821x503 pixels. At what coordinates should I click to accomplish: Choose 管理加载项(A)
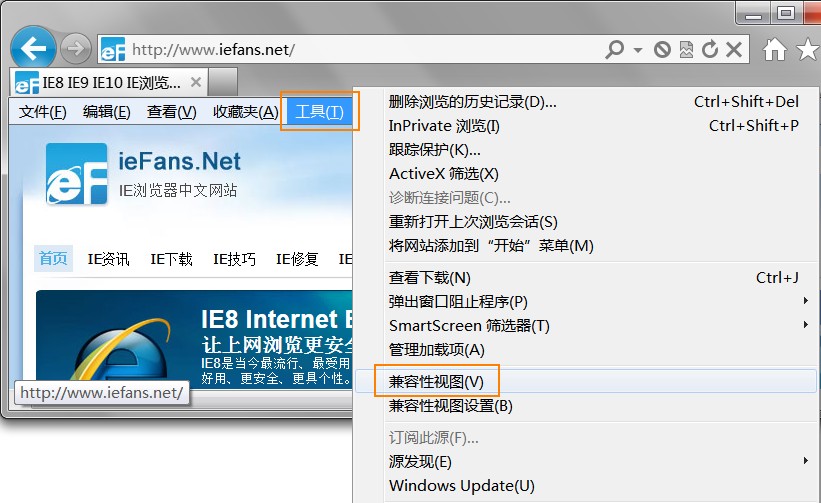[585, 350]
